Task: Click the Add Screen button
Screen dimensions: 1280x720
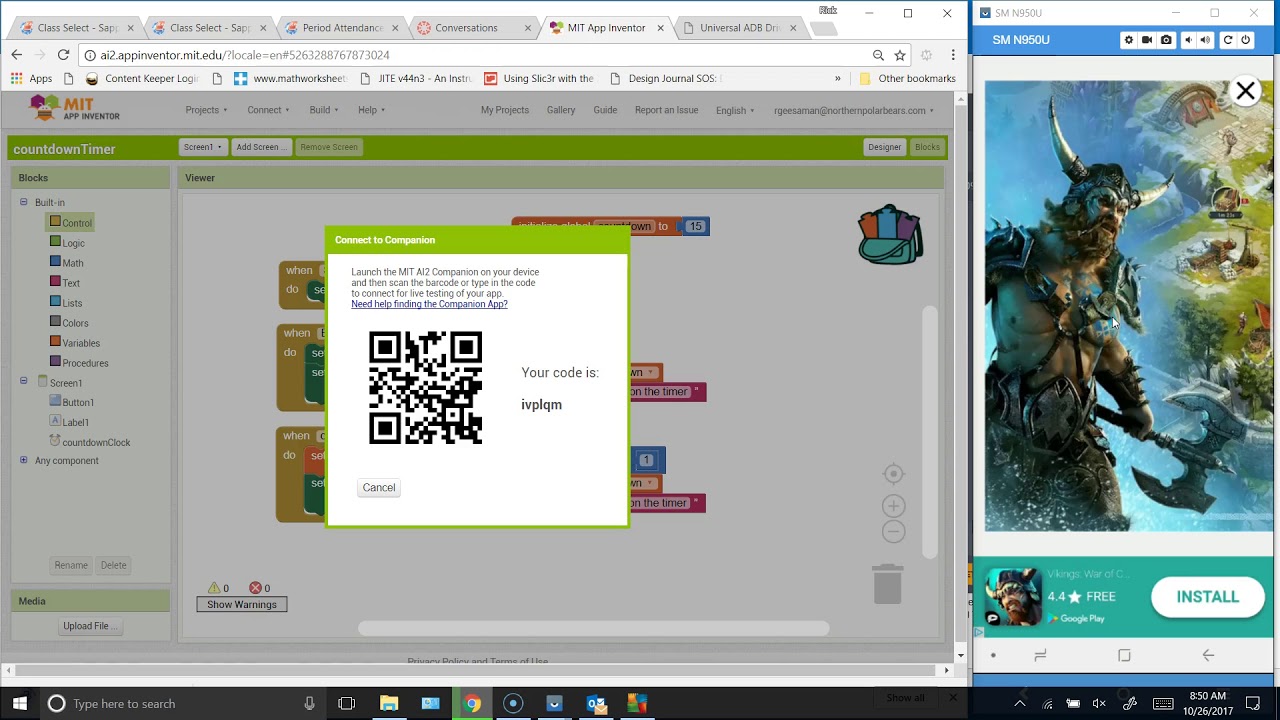Action: coord(261,147)
